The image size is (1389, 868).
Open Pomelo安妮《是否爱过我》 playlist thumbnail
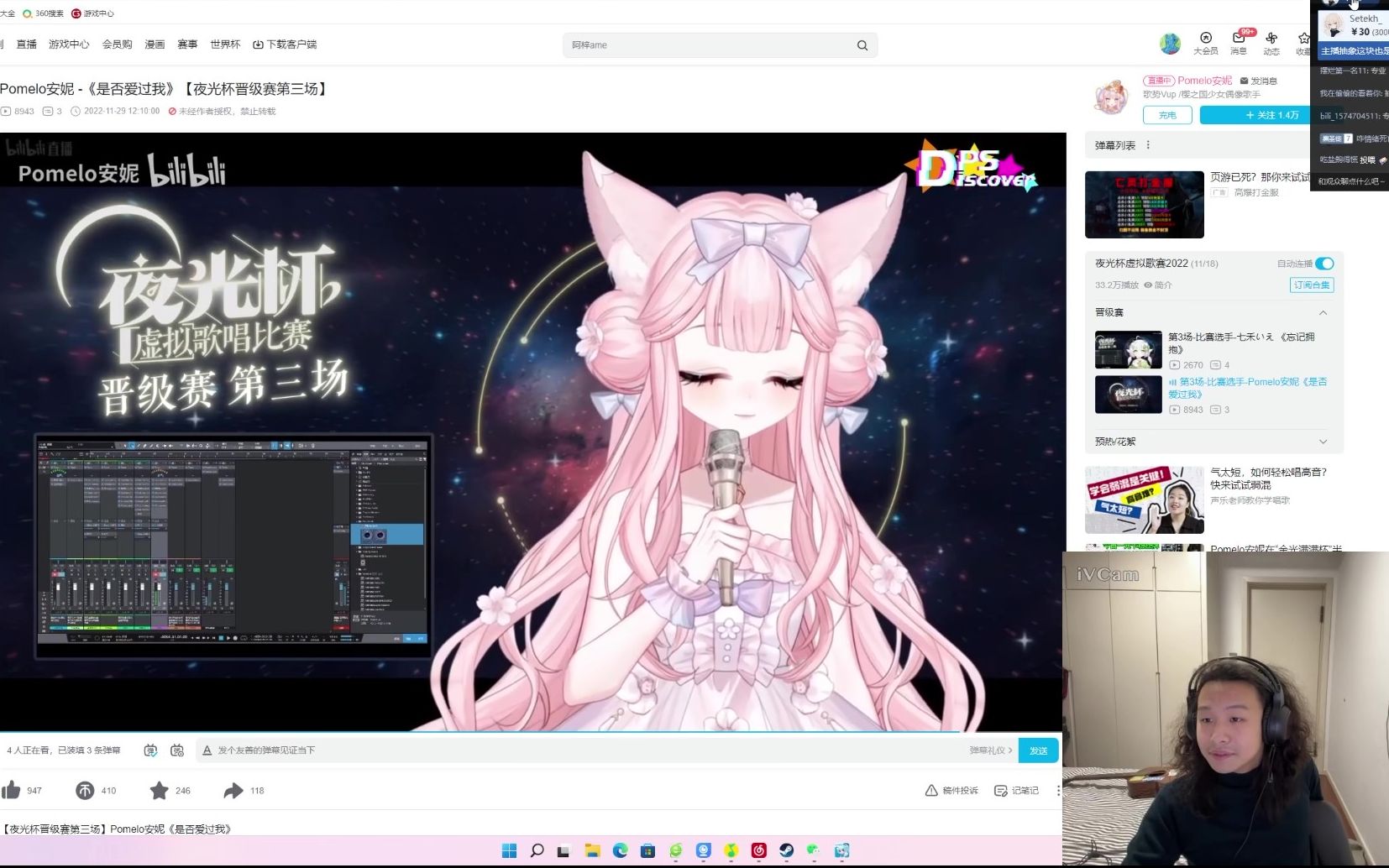1128,395
